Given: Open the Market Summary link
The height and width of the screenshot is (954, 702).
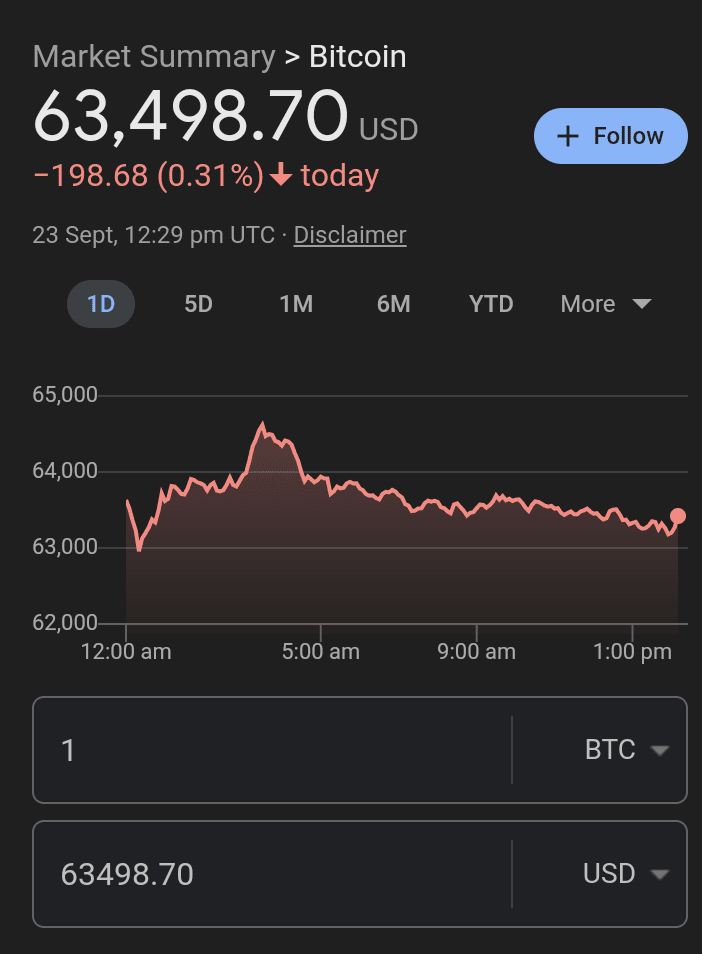Looking at the screenshot, I should 154,57.
